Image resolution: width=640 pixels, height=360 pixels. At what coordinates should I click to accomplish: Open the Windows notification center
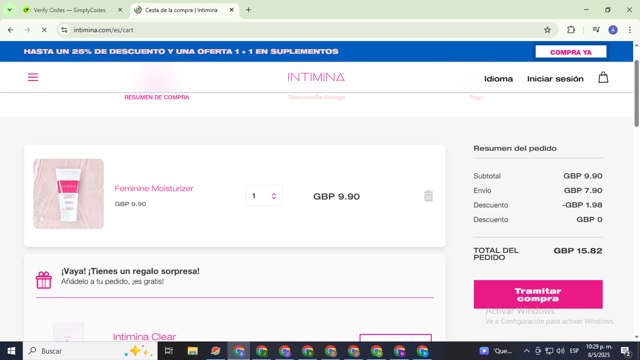tap(626, 351)
